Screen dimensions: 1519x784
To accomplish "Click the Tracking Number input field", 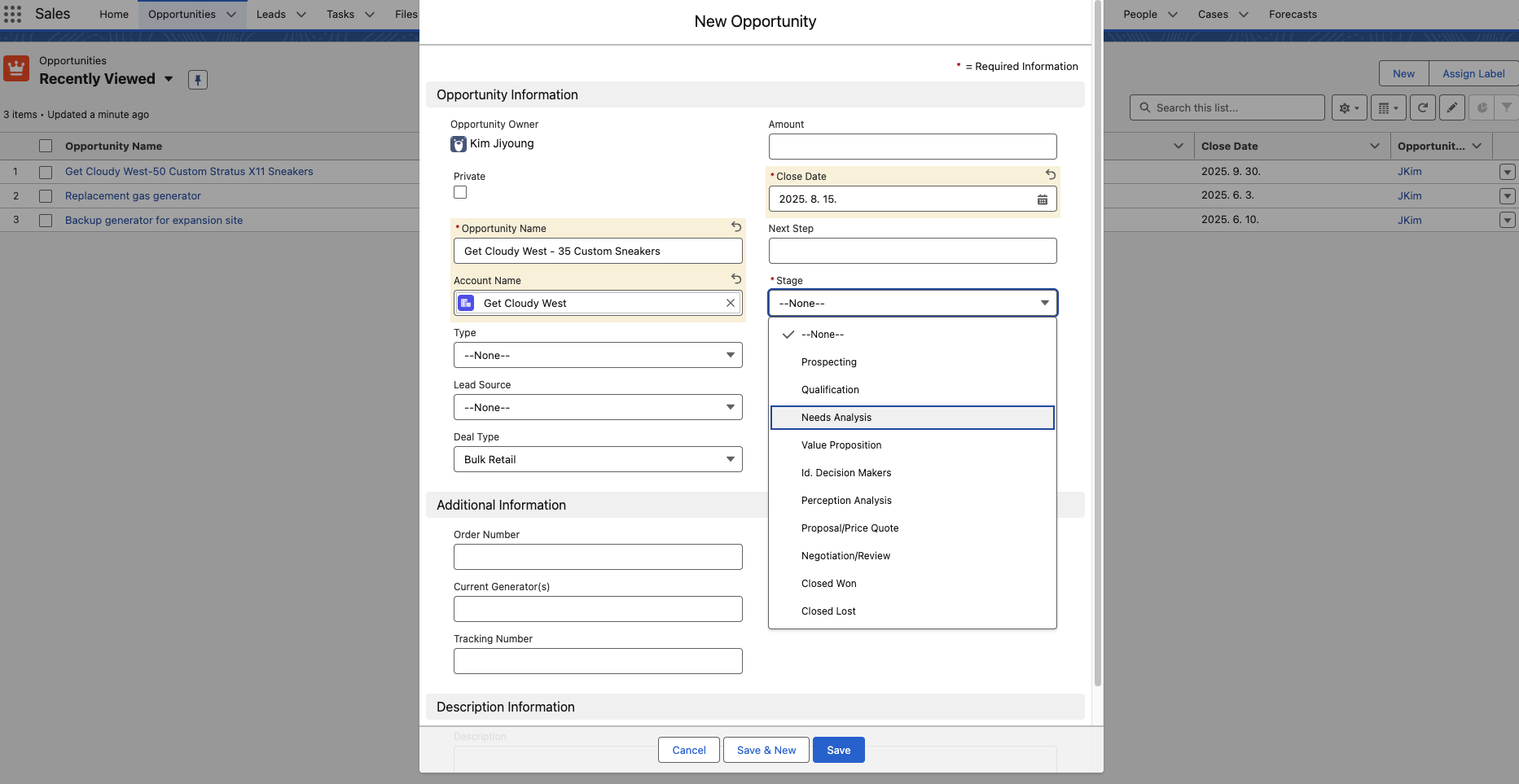I will click(x=598, y=661).
